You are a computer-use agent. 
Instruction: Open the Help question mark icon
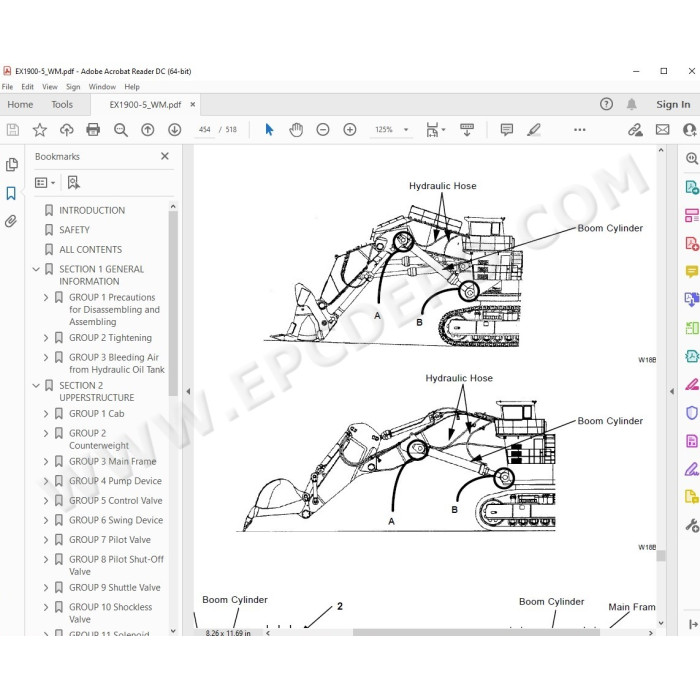(606, 104)
